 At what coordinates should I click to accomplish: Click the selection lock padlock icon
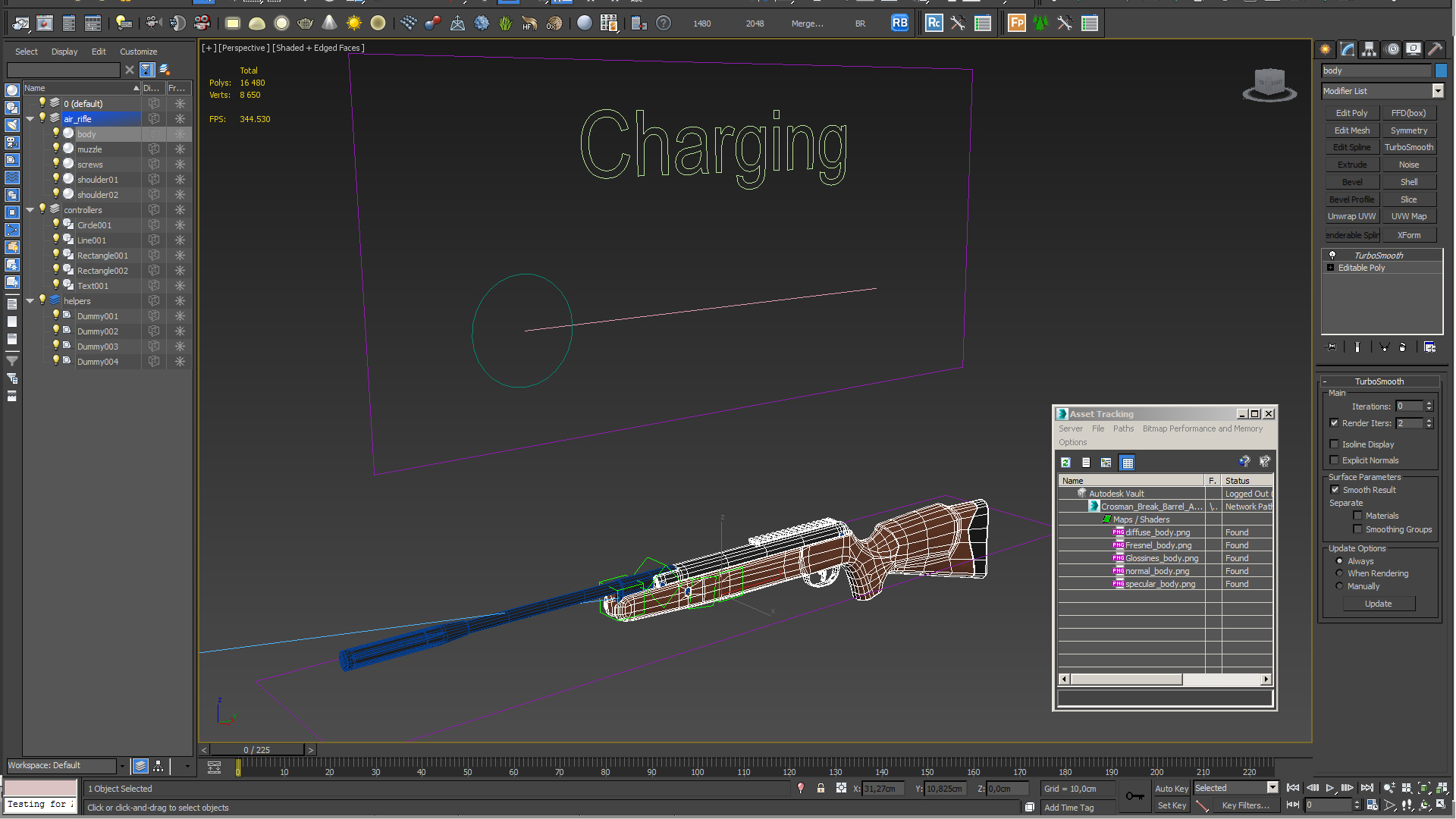point(821,789)
